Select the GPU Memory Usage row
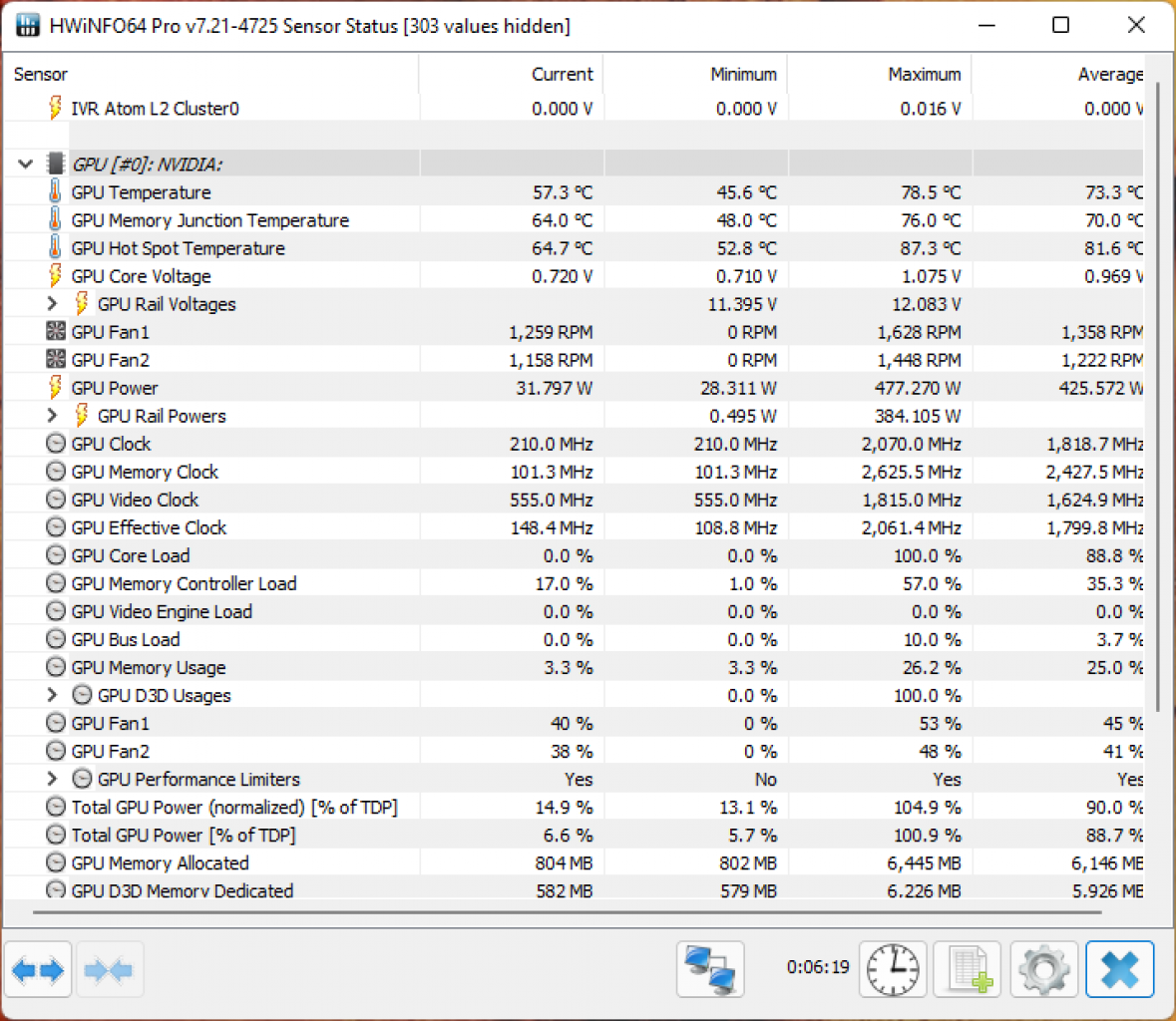The image size is (1176, 1021). [x=575, y=666]
